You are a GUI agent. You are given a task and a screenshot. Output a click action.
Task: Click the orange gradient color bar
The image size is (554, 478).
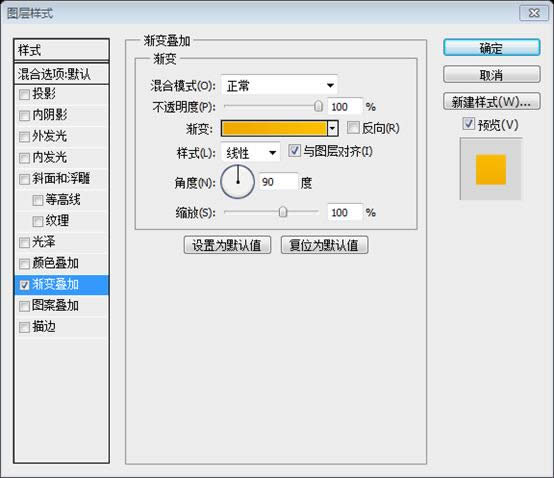pos(274,128)
